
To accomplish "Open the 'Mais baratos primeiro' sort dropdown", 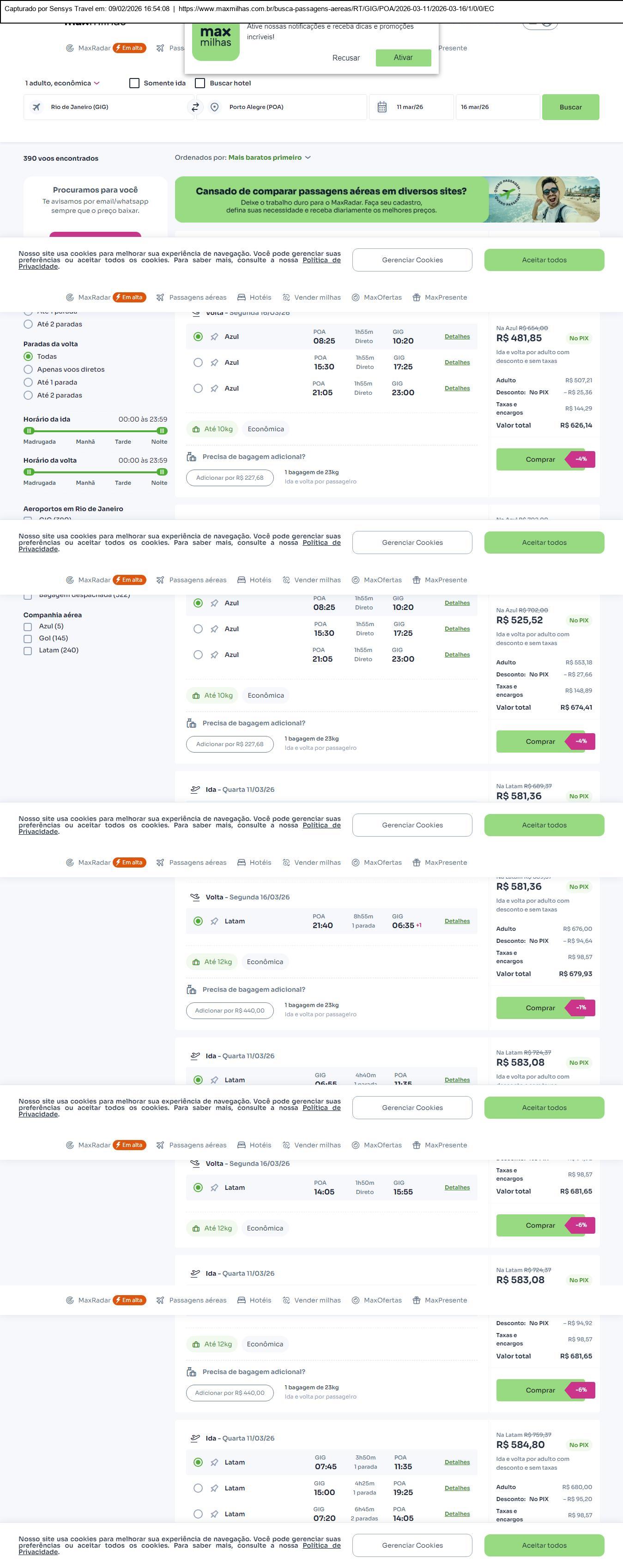I will pyautogui.click(x=269, y=157).
